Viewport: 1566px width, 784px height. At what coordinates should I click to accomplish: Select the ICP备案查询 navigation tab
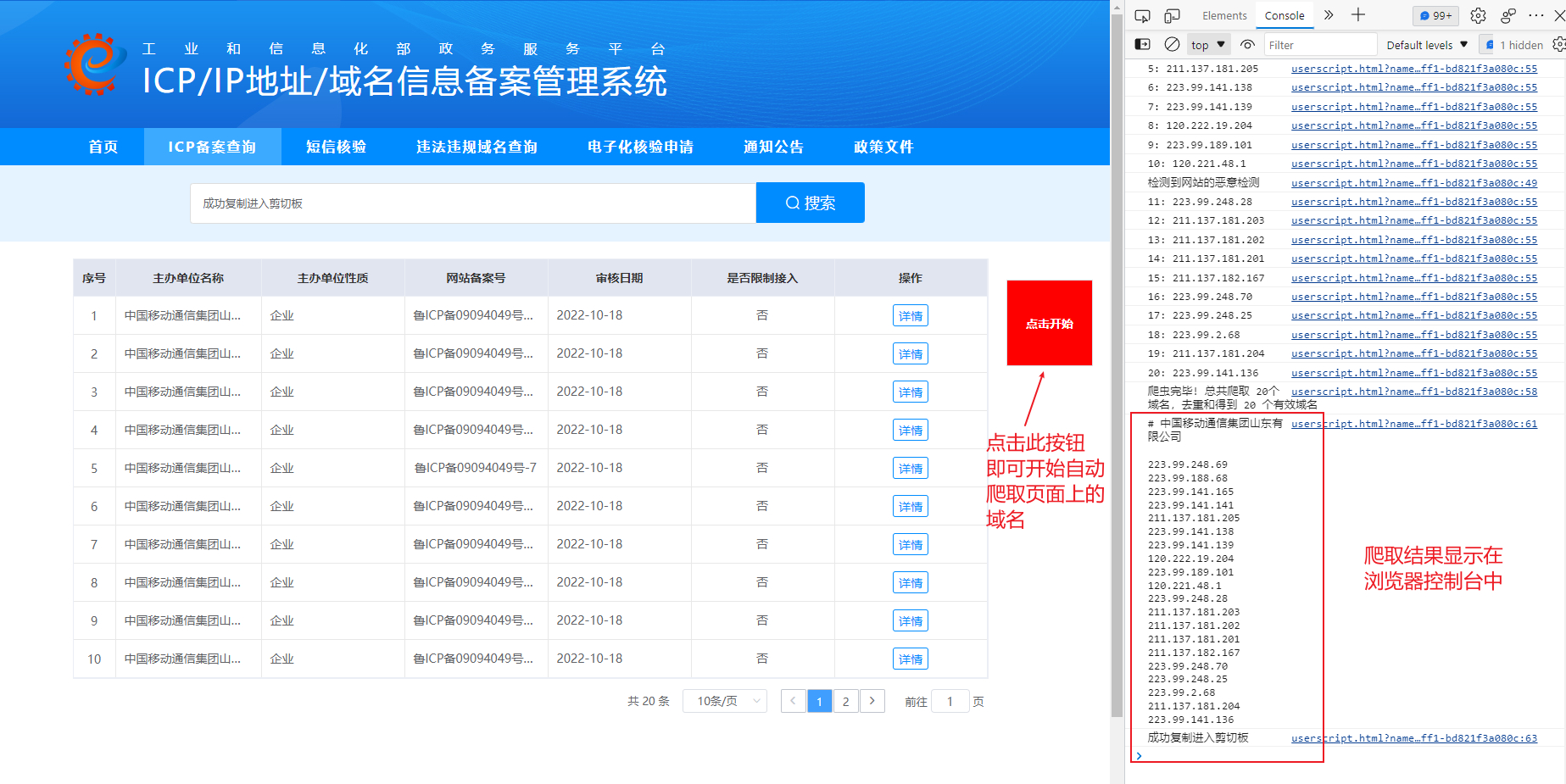(x=212, y=147)
